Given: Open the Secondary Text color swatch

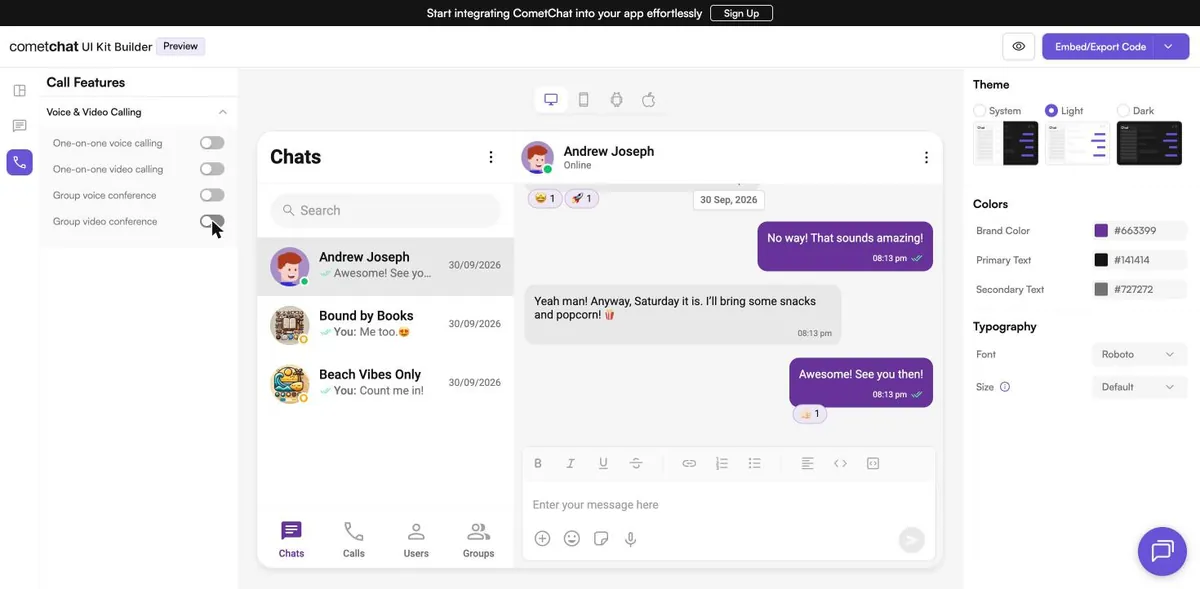Looking at the screenshot, I should 1101,289.
